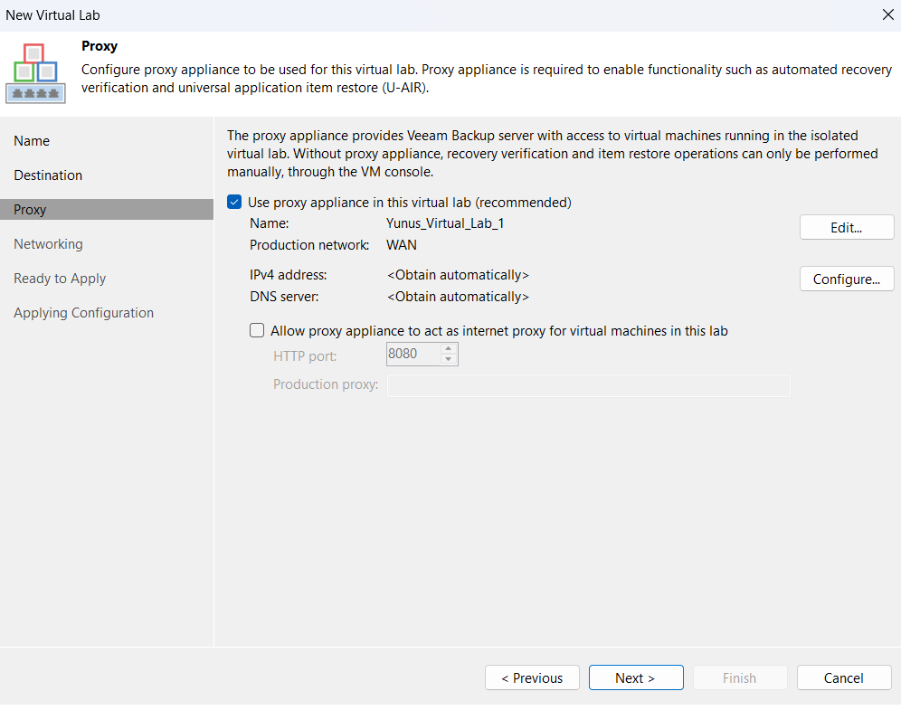Select the Applying Configuration step
Screen dimensions: 901x705
click(x=84, y=313)
